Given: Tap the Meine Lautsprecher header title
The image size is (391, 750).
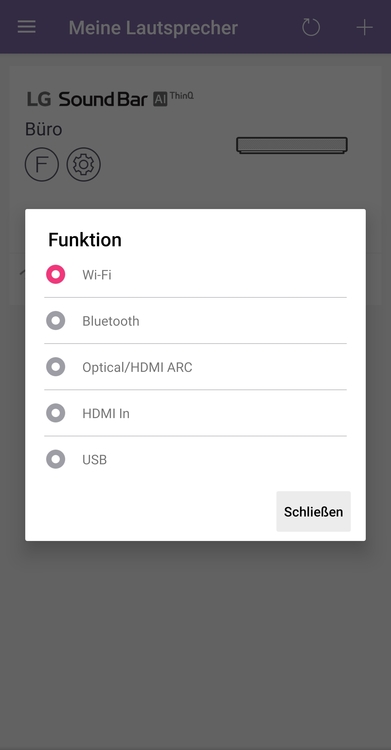Looking at the screenshot, I should pyautogui.click(x=153, y=28).
